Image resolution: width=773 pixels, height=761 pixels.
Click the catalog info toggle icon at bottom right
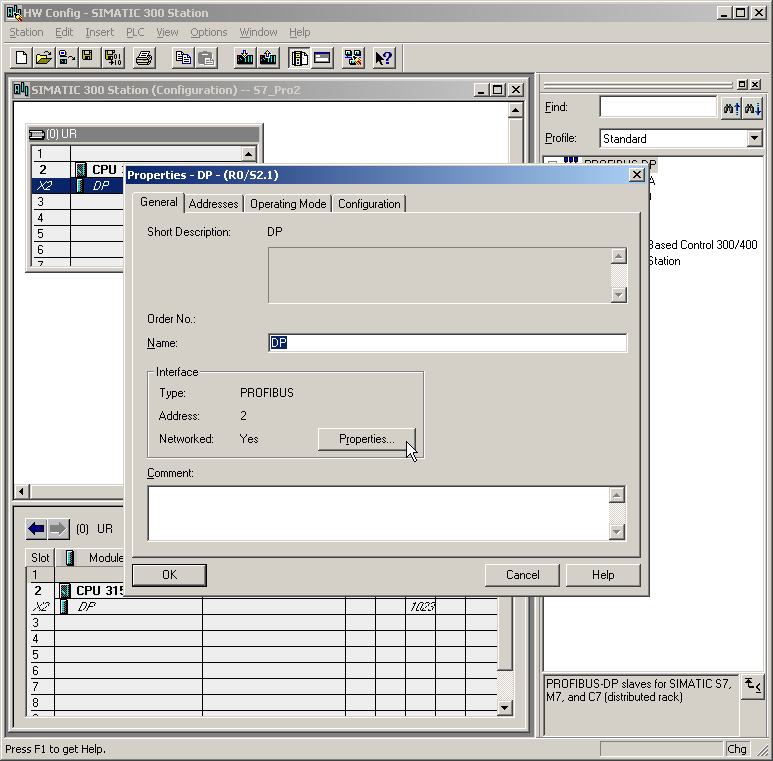753,687
